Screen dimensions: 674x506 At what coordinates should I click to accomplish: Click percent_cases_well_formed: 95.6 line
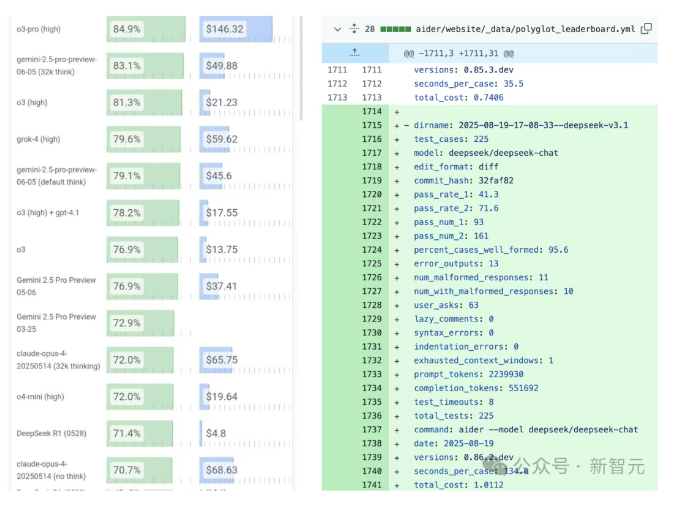coord(491,250)
